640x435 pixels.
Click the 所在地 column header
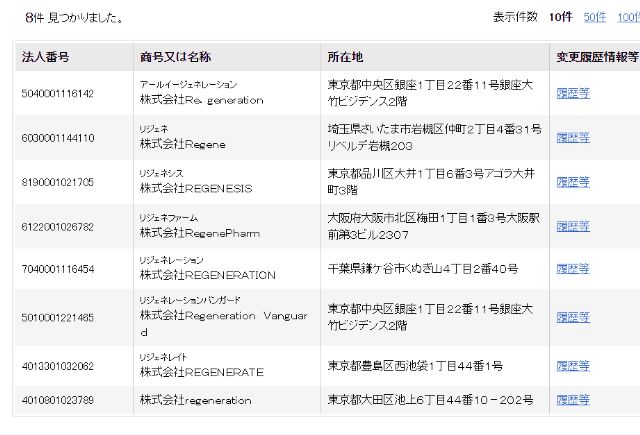(345, 57)
